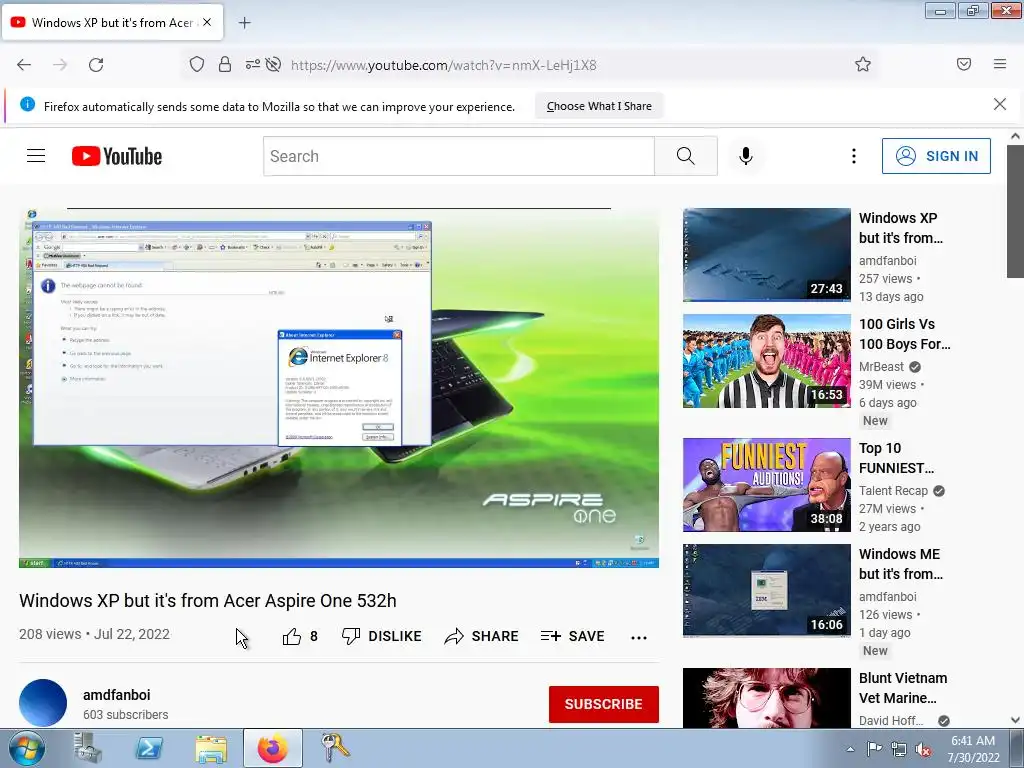Screen dimensions: 1024x768
Task: Open the network tray icon
Action: 899,749
